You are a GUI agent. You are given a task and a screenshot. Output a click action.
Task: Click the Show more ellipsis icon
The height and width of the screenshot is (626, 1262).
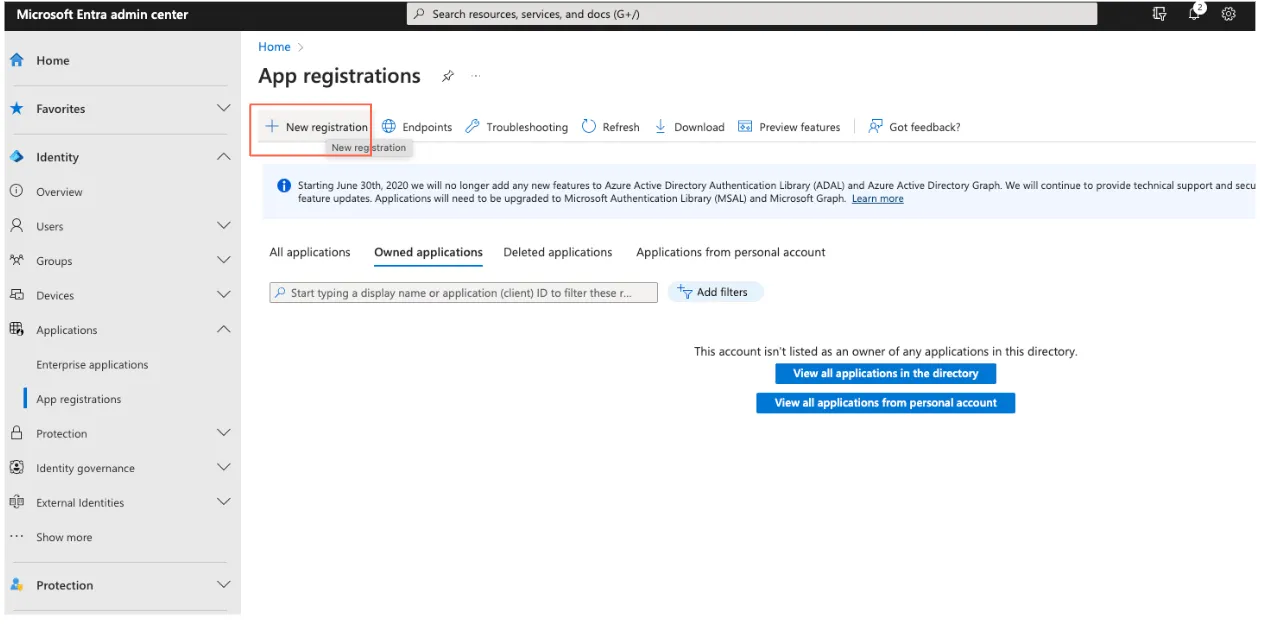coord(16,537)
